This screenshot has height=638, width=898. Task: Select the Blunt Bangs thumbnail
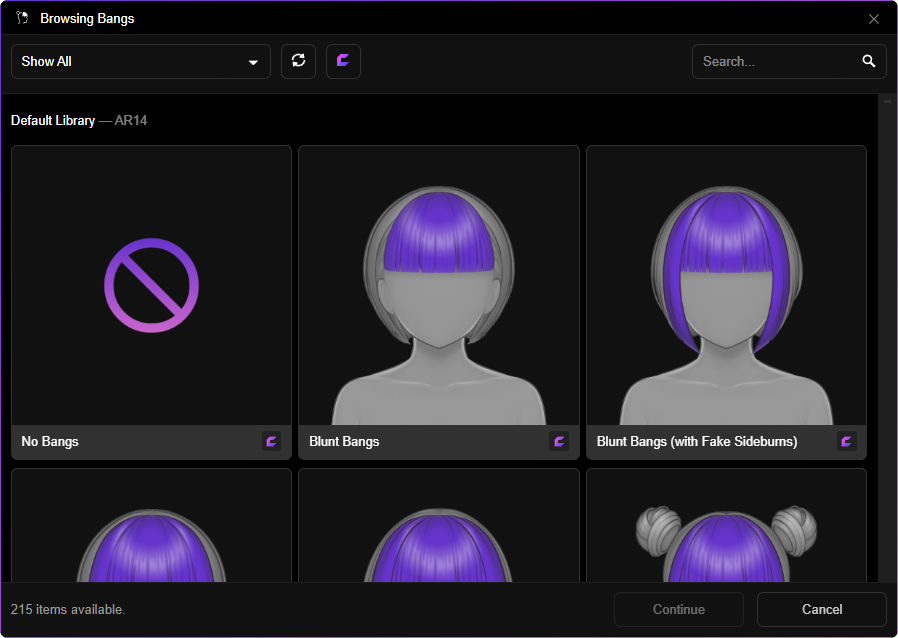click(439, 285)
